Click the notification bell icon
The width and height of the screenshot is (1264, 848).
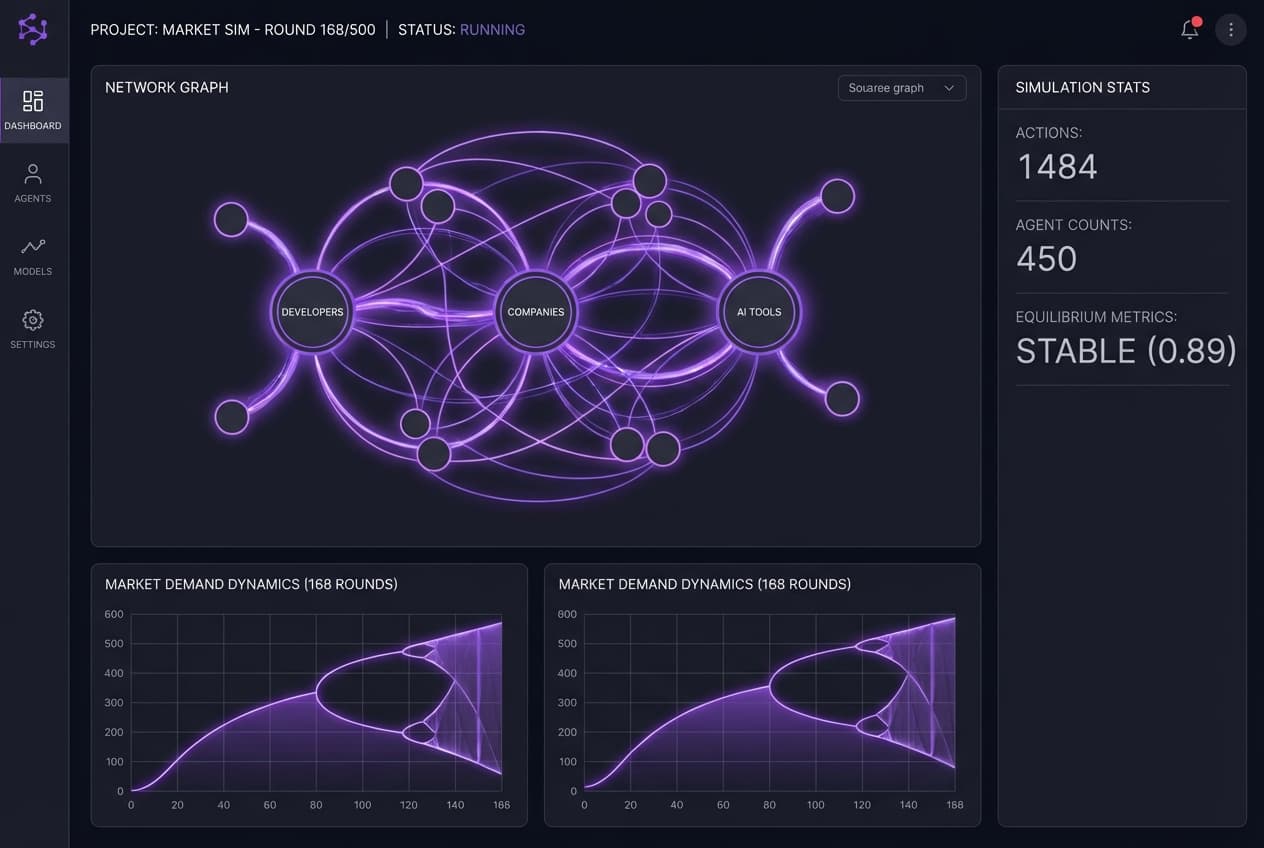1189,30
